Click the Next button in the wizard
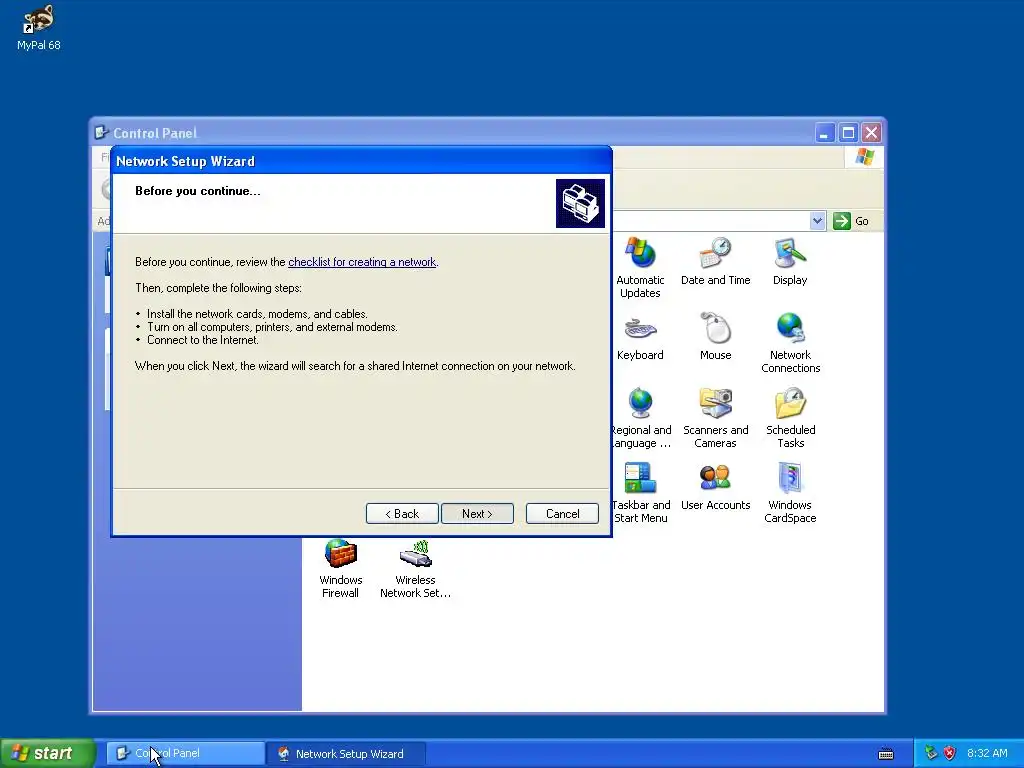Screen dimensions: 1024x768 tap(477, 514)
